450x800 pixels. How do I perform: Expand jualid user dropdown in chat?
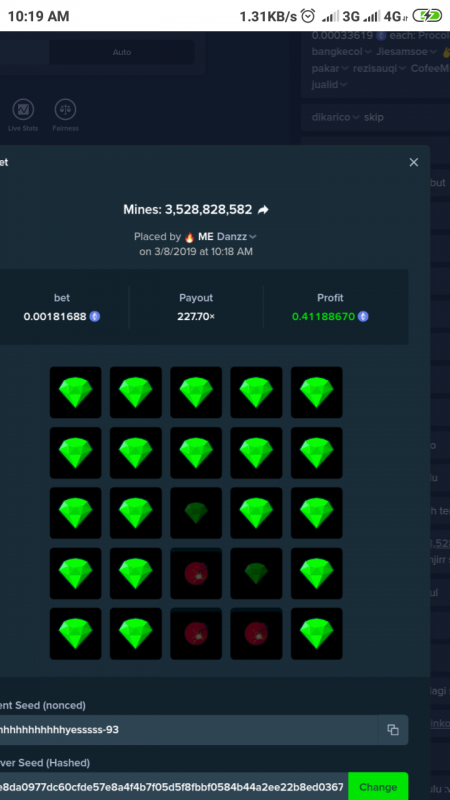pos(343,85)
